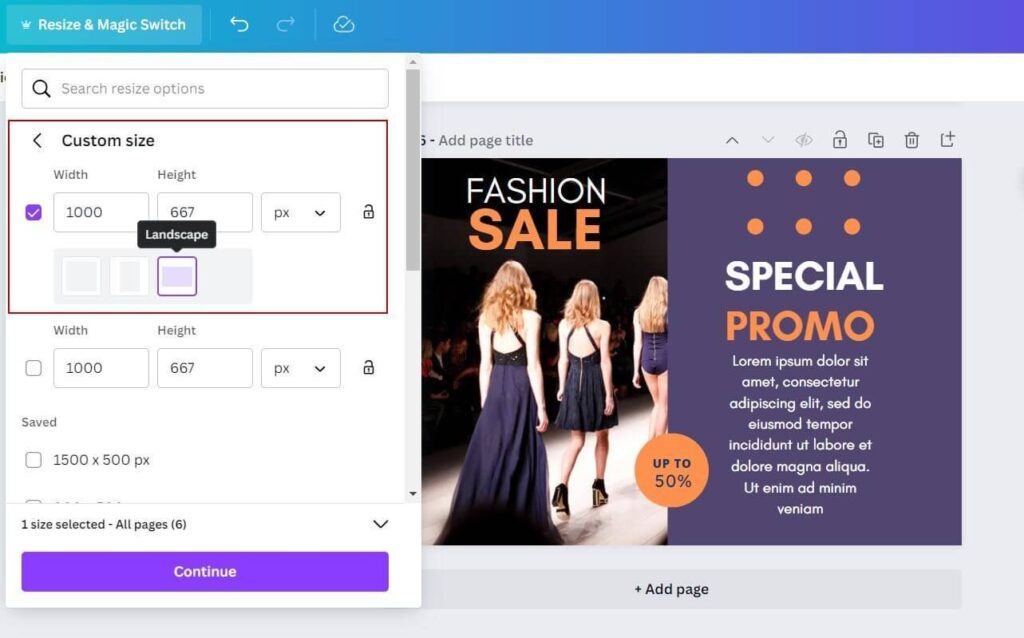Screen dimensions: 1024x638
Task: Delete the current page
Action: tap(912, 140)
